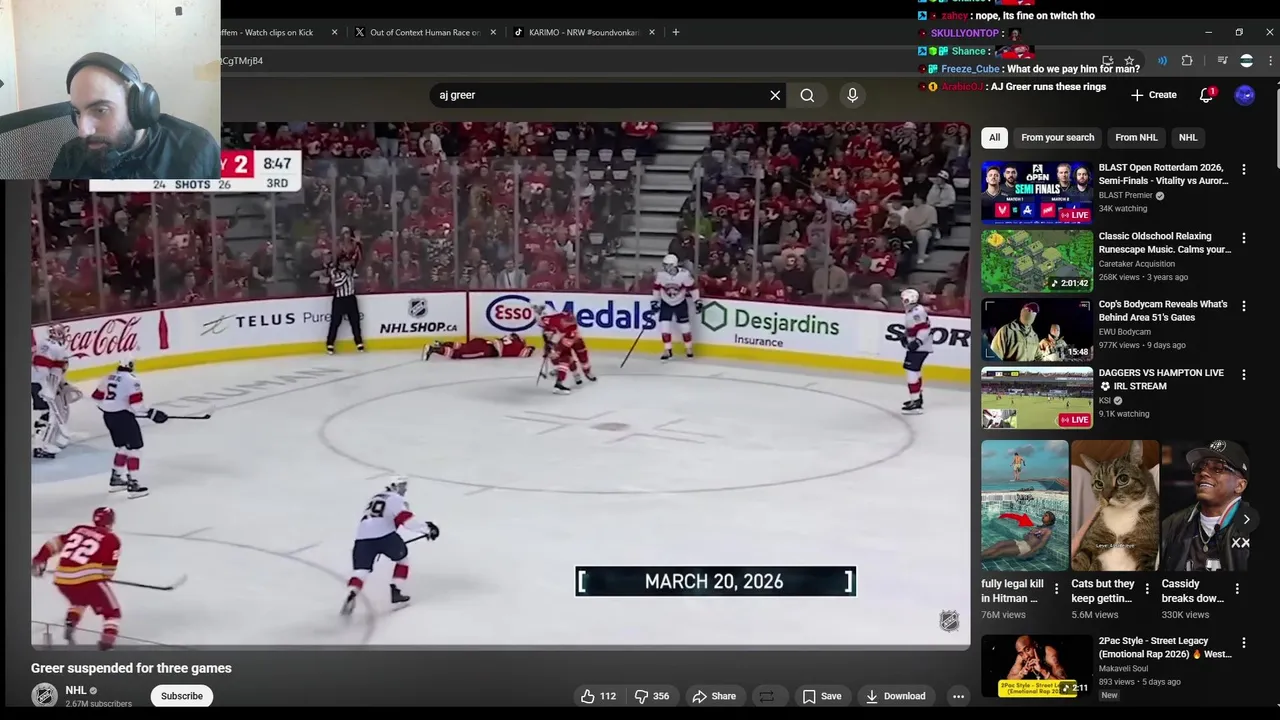
Task: Switch to KARIMO NRW TikTok tab
Action: click(584, 32)
